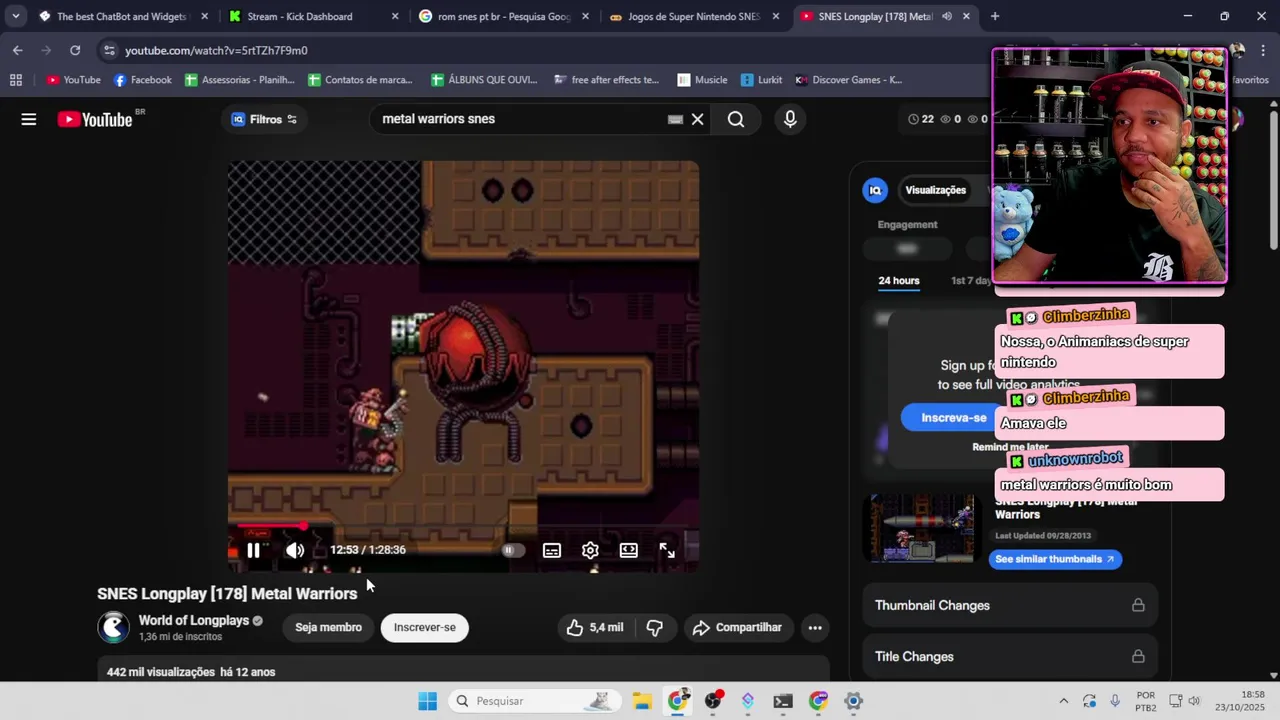Reload the page
Image resolution: width=1280 pixels, height=720 pixels.
(x=75, y=50)
